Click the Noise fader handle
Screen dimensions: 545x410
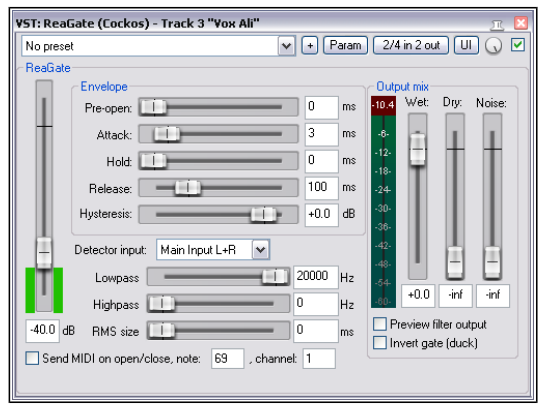click(x=493, y=262)
